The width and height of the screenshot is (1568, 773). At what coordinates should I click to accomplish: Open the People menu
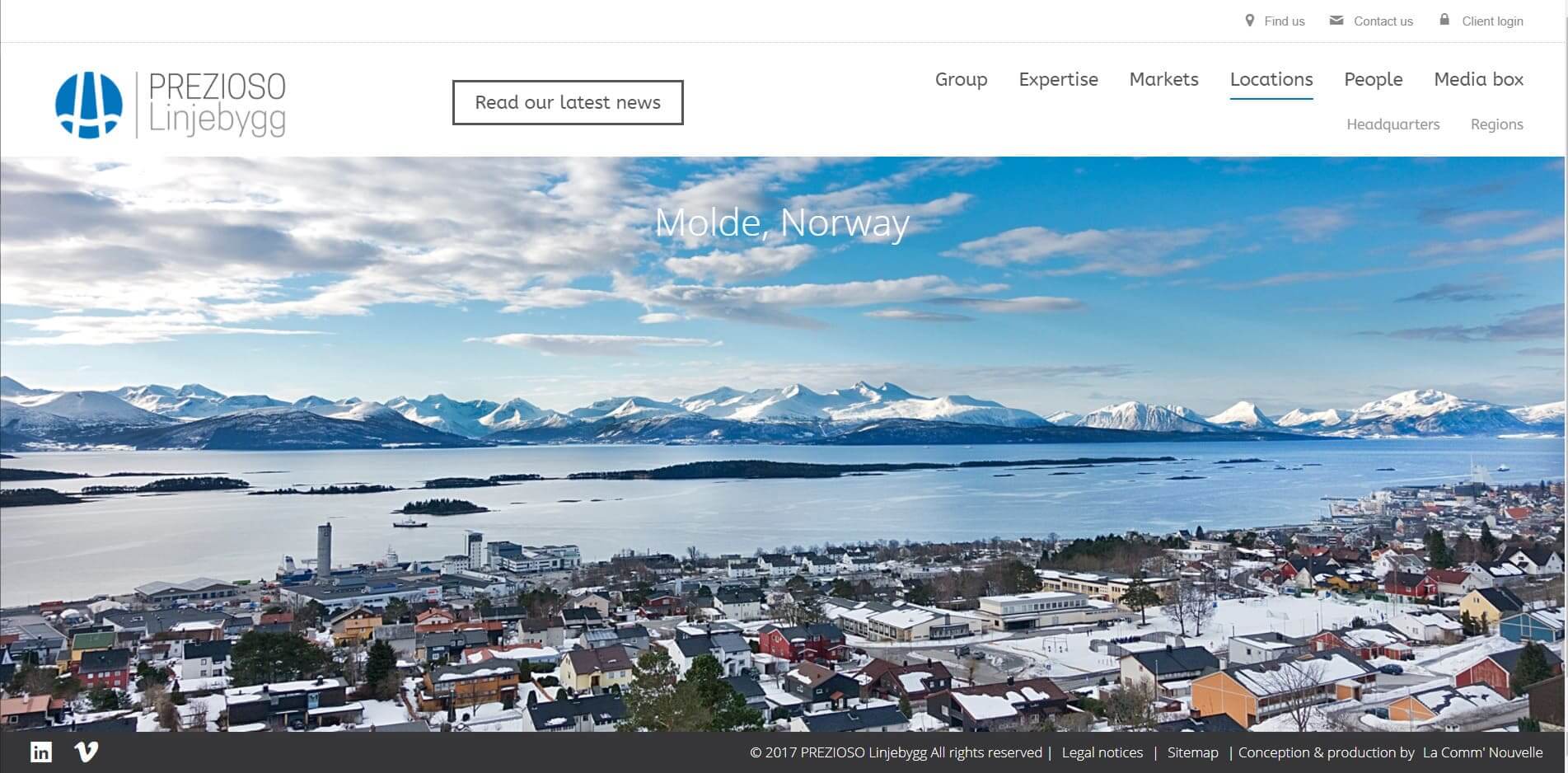pyautogui.click(x=1373, y=80)
